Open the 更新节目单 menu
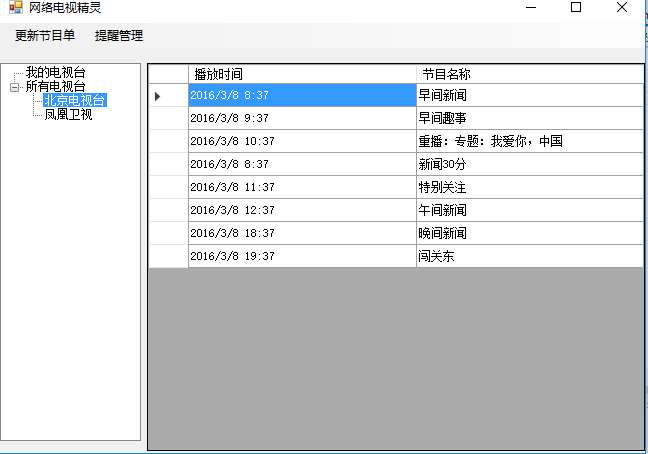Image resolution: width=648 pixels, height=454 pixels. click(45, 36)
